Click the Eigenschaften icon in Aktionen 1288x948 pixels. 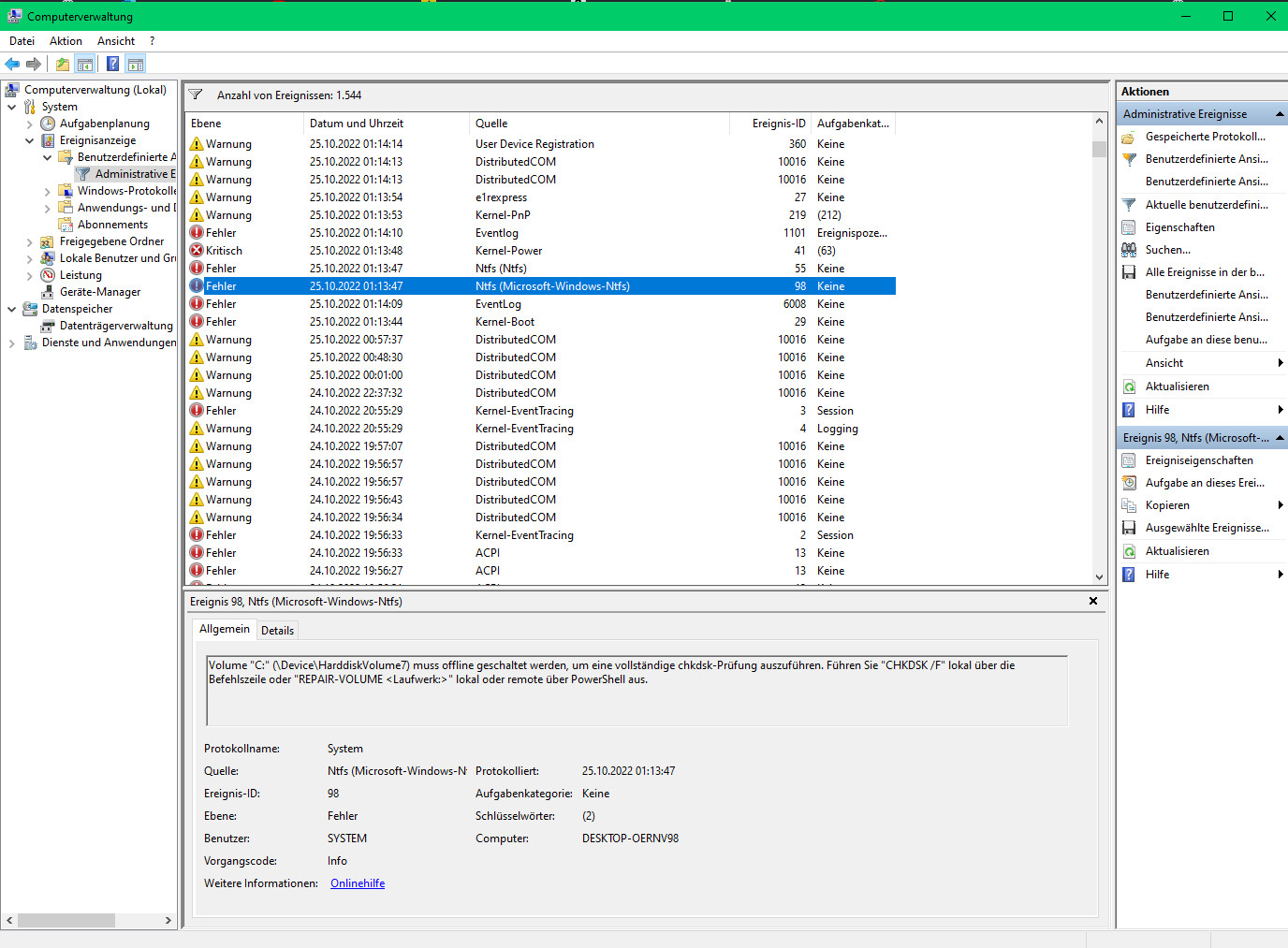1129,227
